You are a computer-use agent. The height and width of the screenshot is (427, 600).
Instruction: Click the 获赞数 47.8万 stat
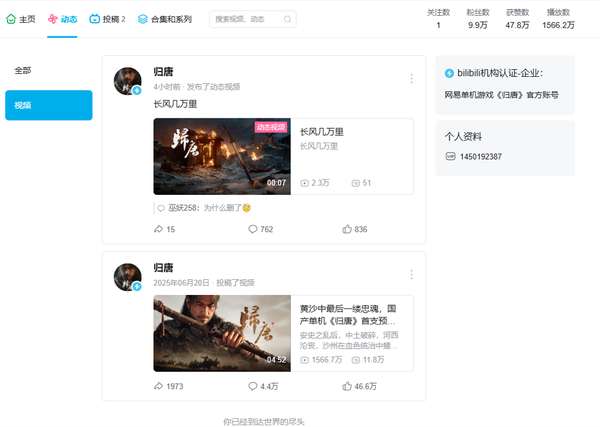(x=517, y=19)
